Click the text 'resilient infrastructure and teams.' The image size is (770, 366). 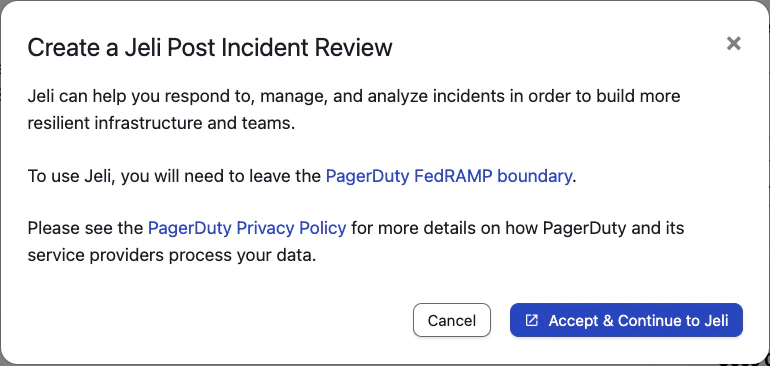(x=161, y=123)
